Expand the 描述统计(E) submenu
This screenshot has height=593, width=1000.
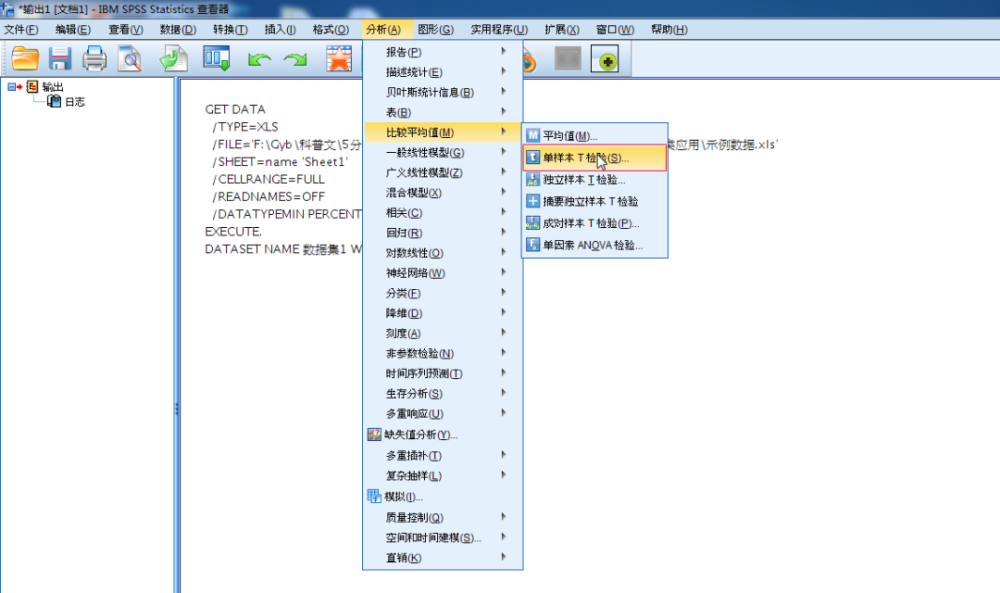[x=443, y=72]
